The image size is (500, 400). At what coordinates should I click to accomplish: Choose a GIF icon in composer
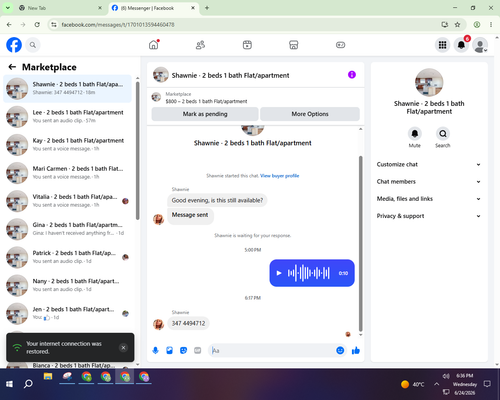198,350
